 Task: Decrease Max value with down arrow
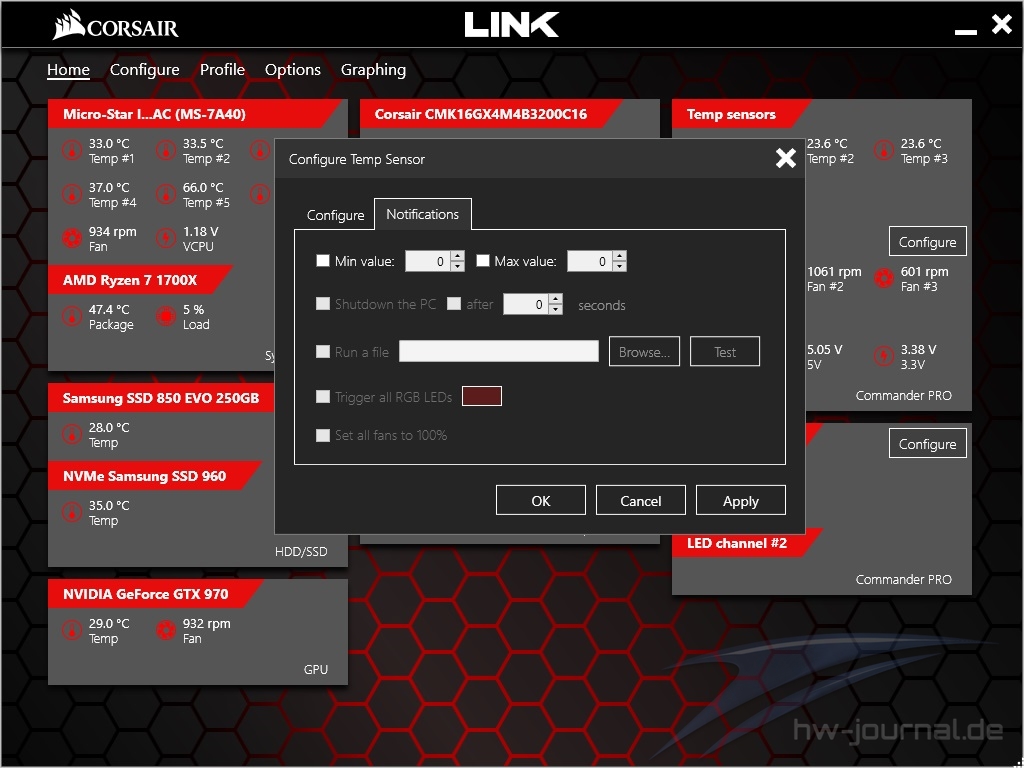click(620, 266)
